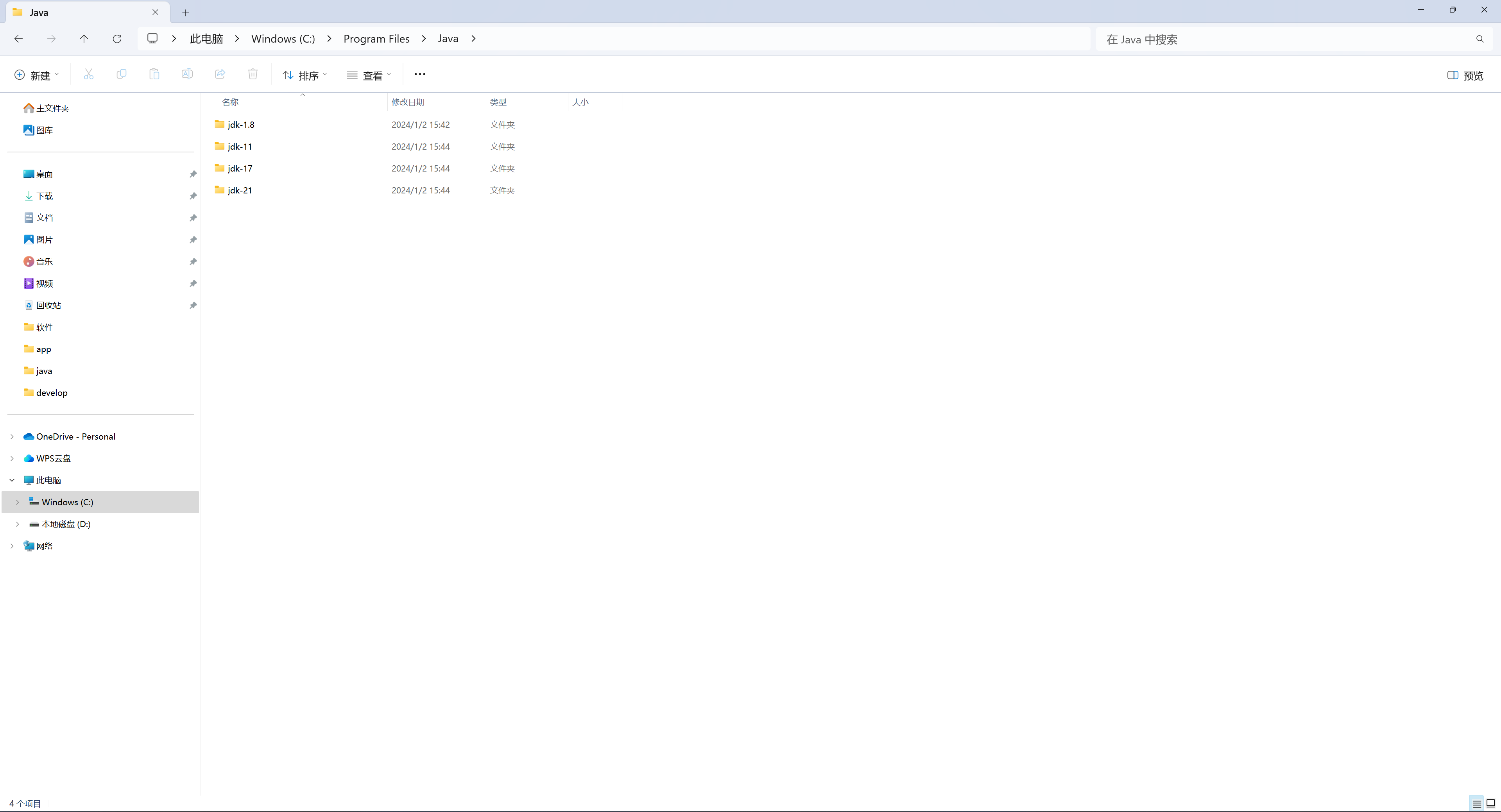Click the forward navigation arrow
Viewport: 1501px width, 812px height.
pos(51,38)
